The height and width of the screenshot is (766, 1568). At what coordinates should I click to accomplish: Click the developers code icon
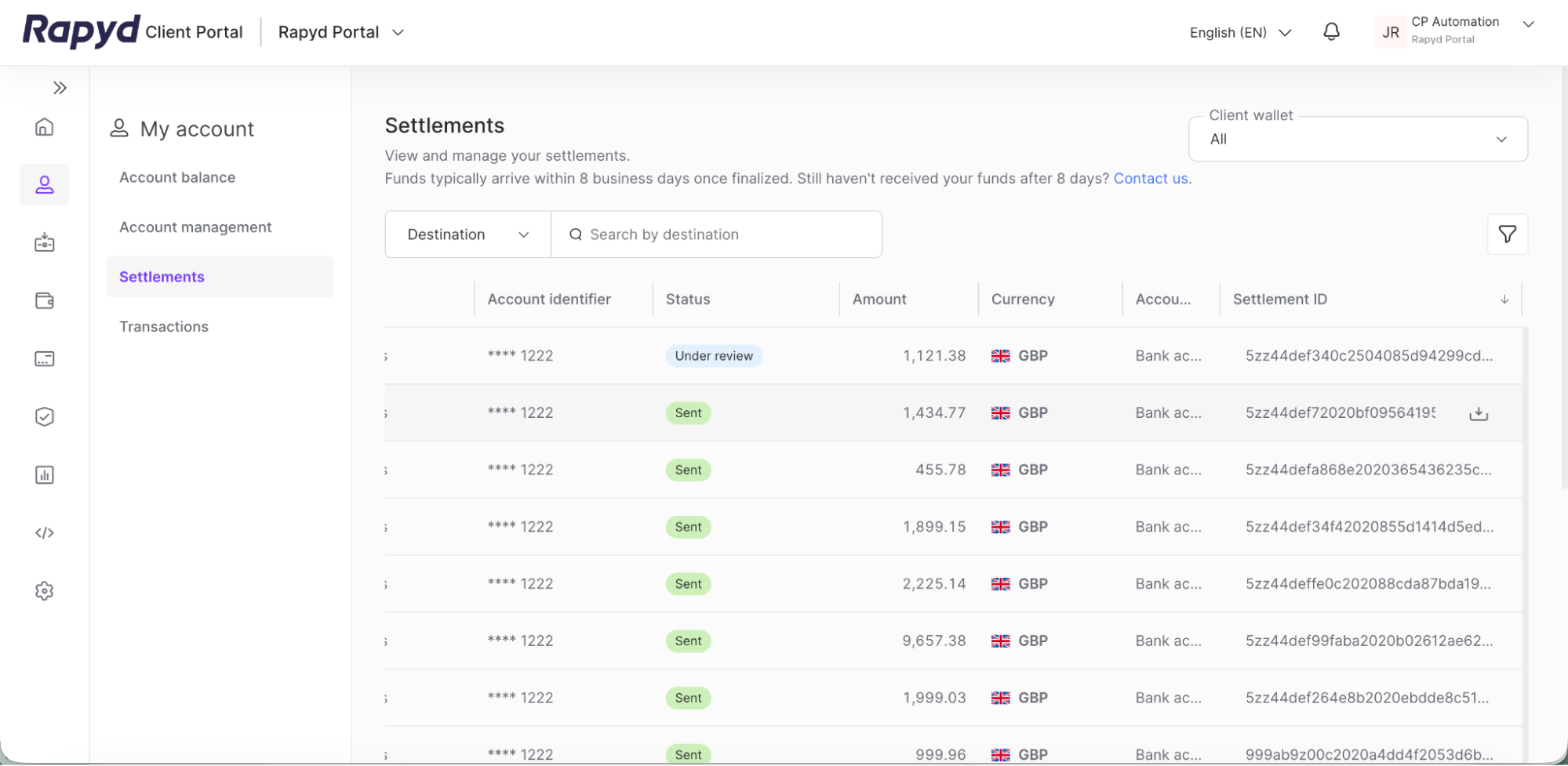click(45, 533)
